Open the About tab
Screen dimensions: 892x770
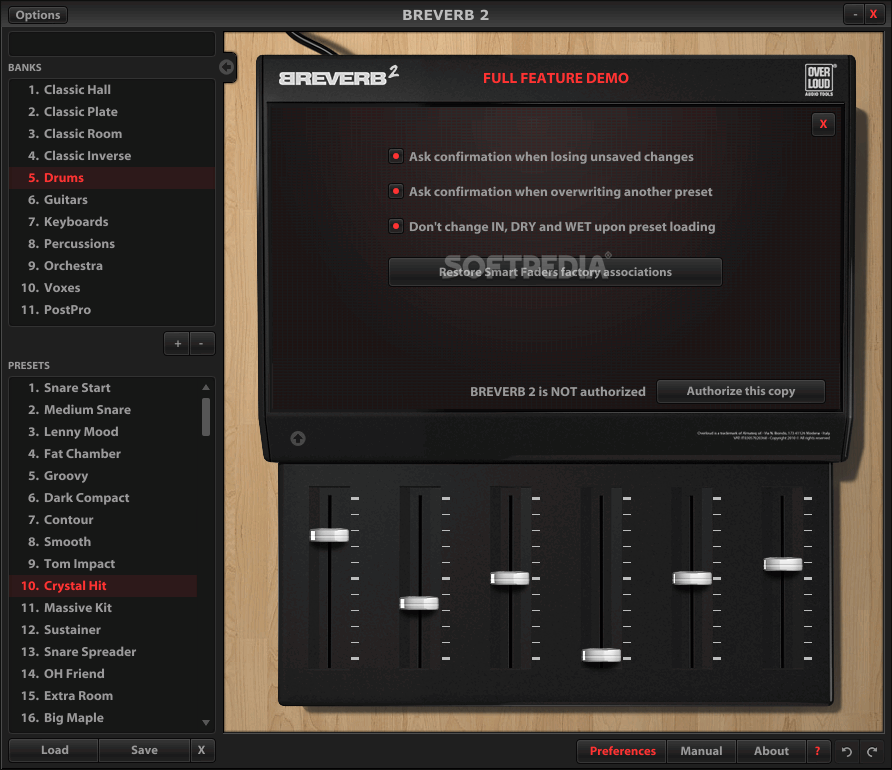coord(771,751)
